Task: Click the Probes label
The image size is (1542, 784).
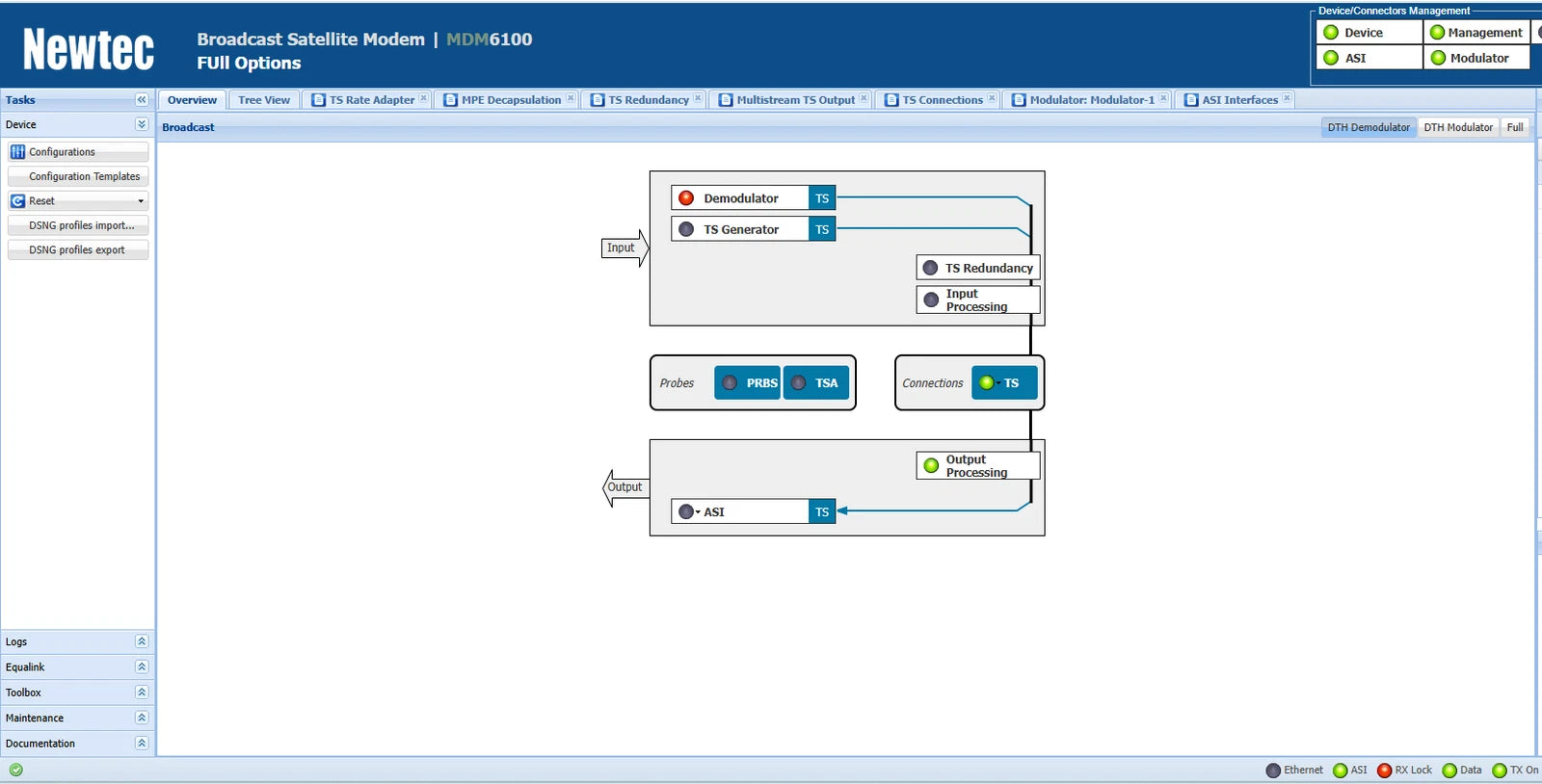Action: coord(677,383)
